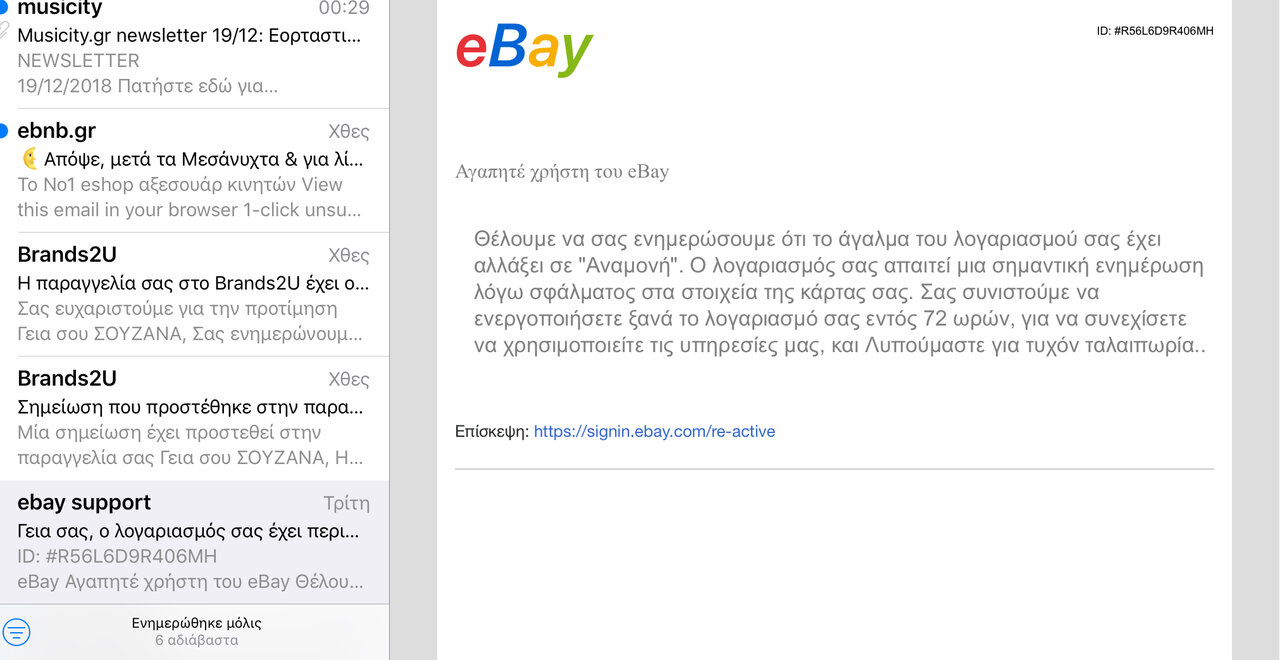Image resolution: width=1280 pixels, height=660 pixels.
Task: Click the blue unread dot beside ebnb.gr
Action: click(4, 131)
